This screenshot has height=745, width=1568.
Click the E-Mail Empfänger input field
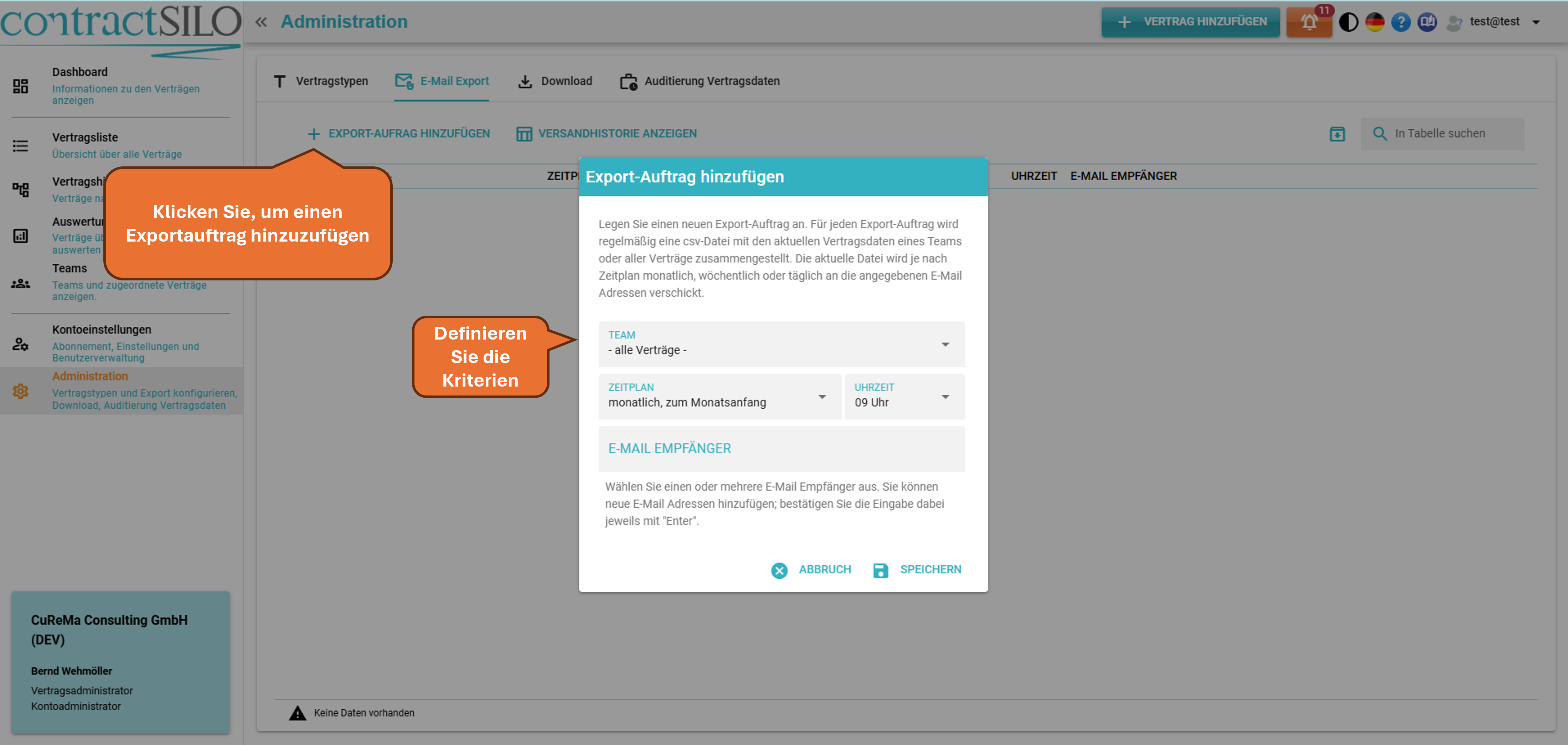781,449
